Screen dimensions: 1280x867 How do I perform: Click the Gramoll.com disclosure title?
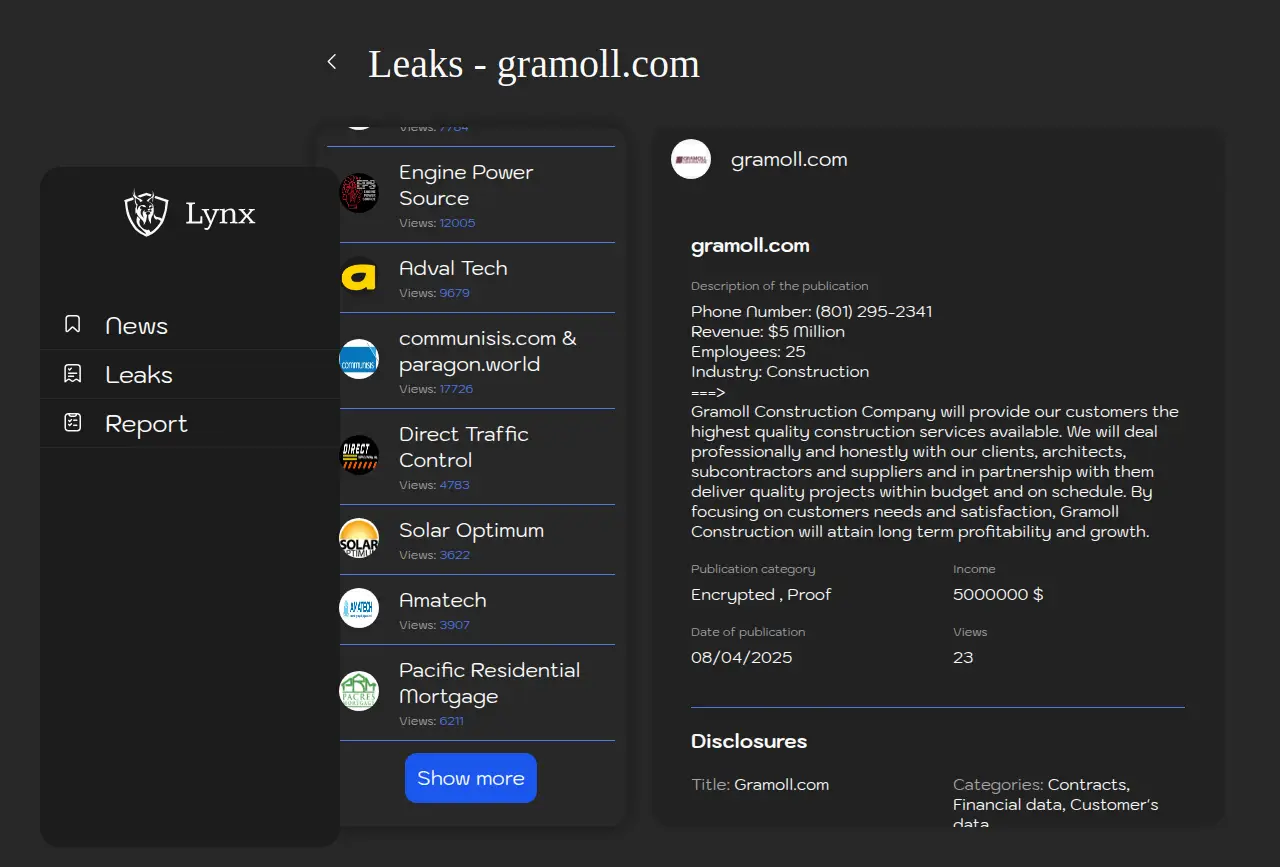click(781, 785)
